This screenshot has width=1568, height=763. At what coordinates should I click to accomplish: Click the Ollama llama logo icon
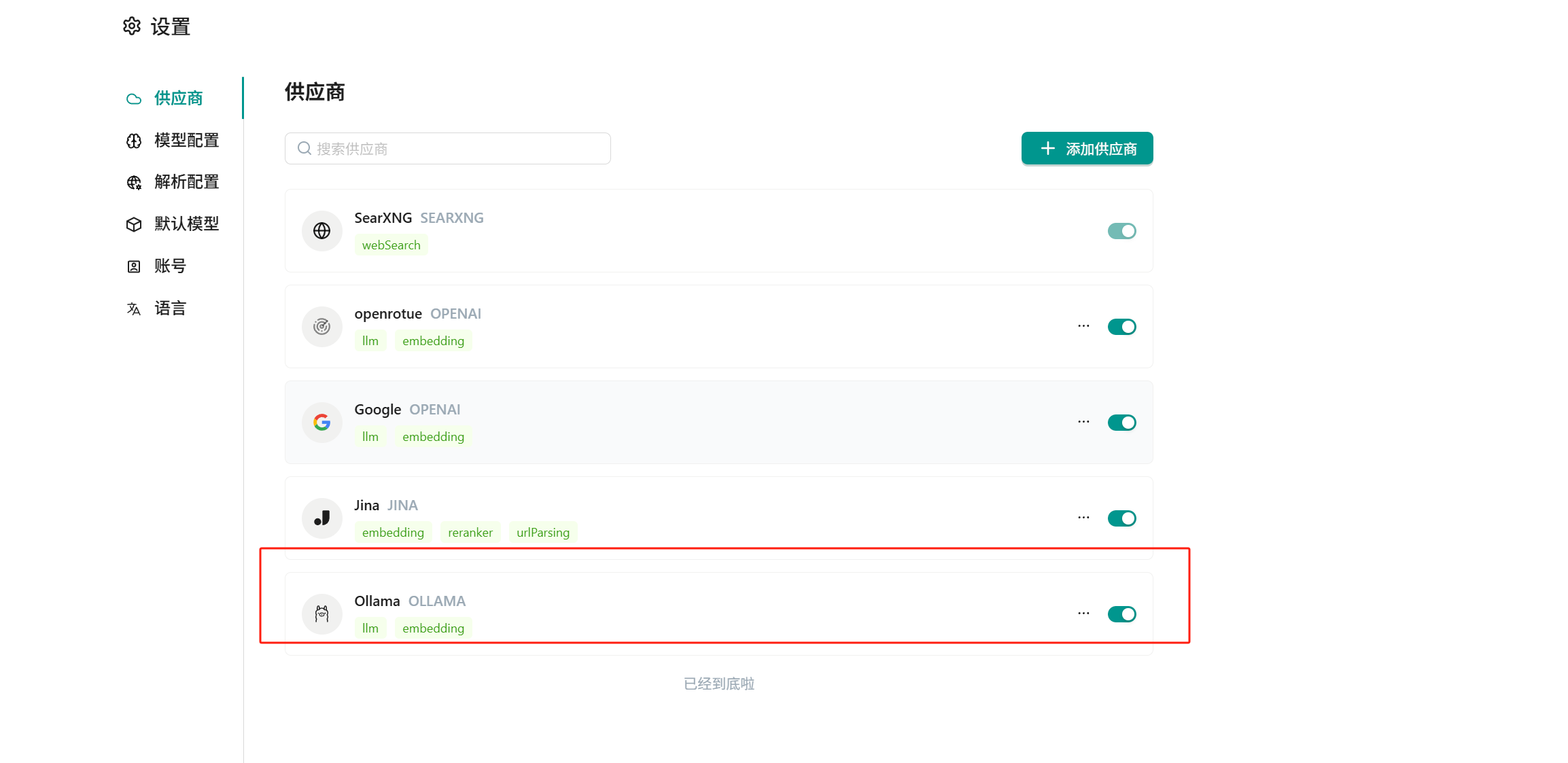(x=321, y=614)
